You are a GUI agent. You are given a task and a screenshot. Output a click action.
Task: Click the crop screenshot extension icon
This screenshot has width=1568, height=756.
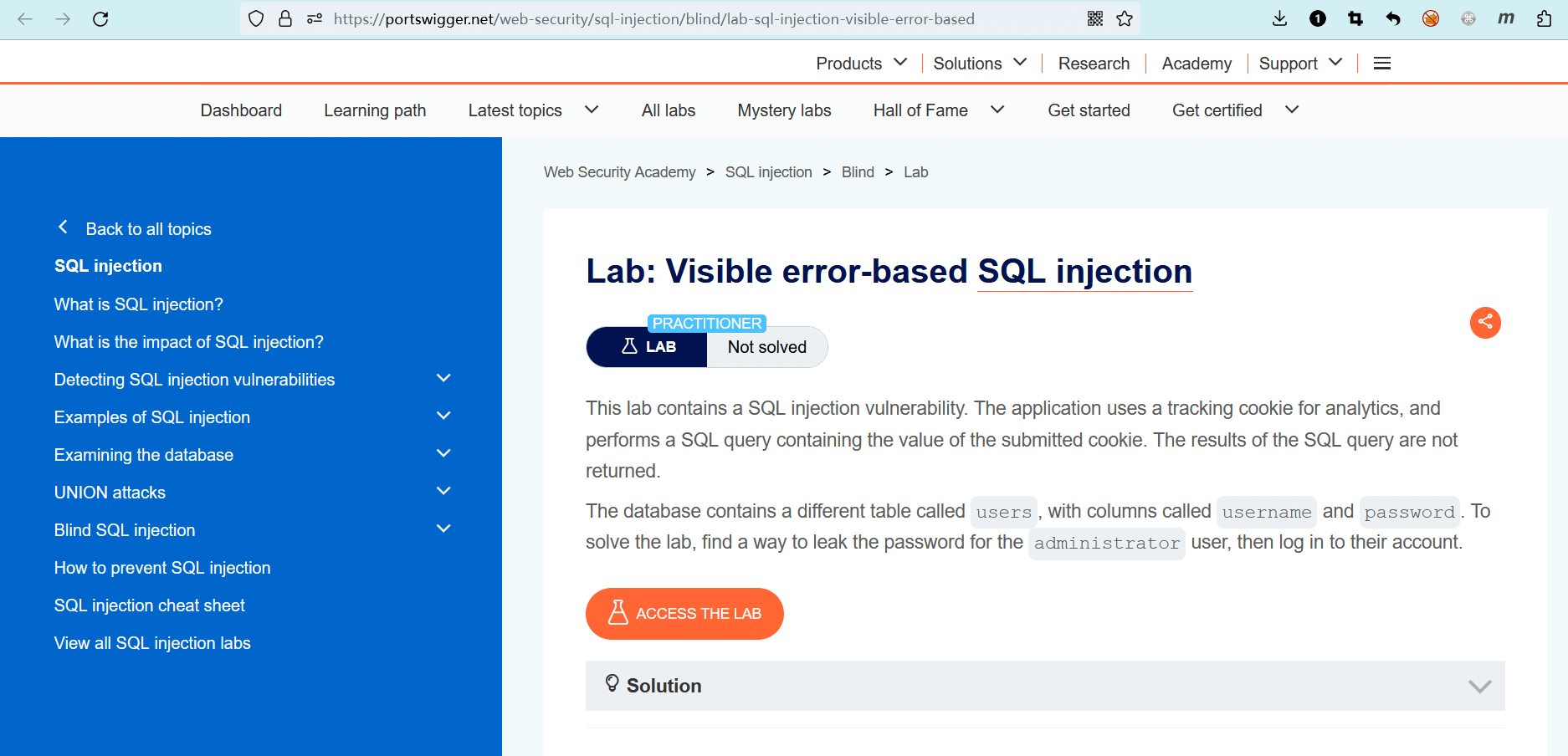[x=1355, y=18]
